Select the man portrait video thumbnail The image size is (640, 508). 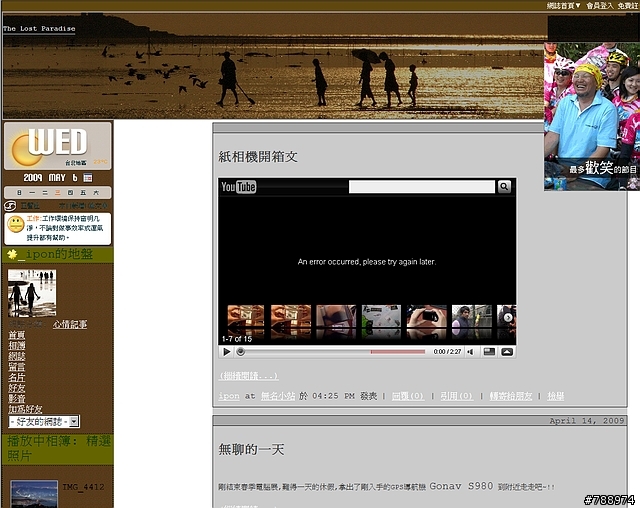click(x=471, y=317)
